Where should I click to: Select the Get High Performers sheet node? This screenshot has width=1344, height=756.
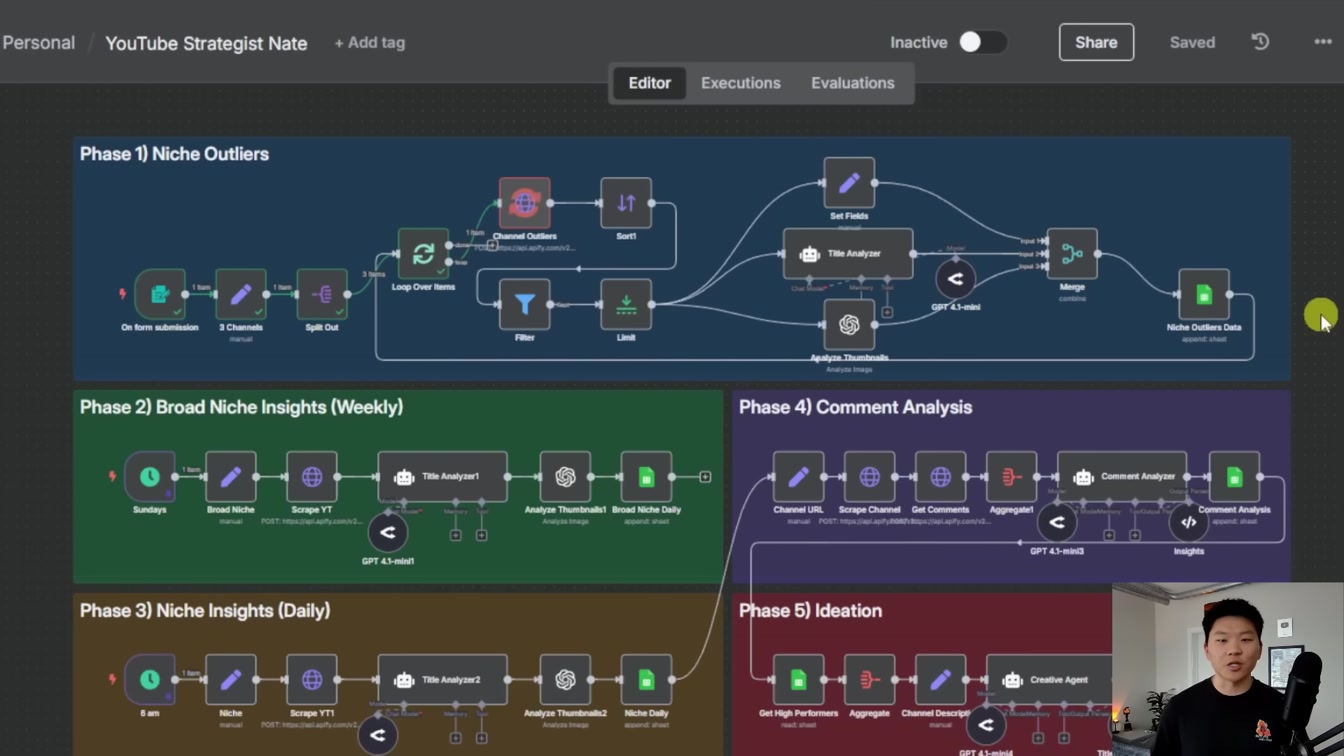tap(798, 680)
